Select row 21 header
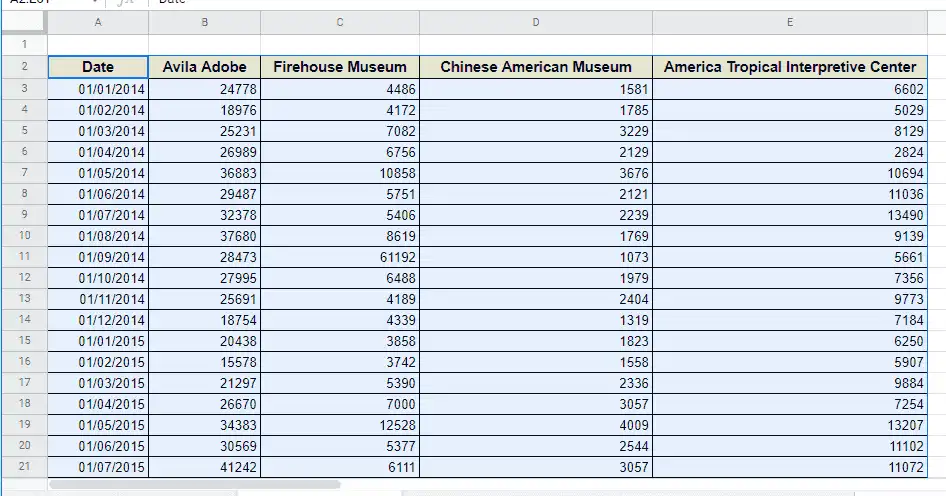Image resolution: width=946 pixels, height=496 pixels. [24, 466]
